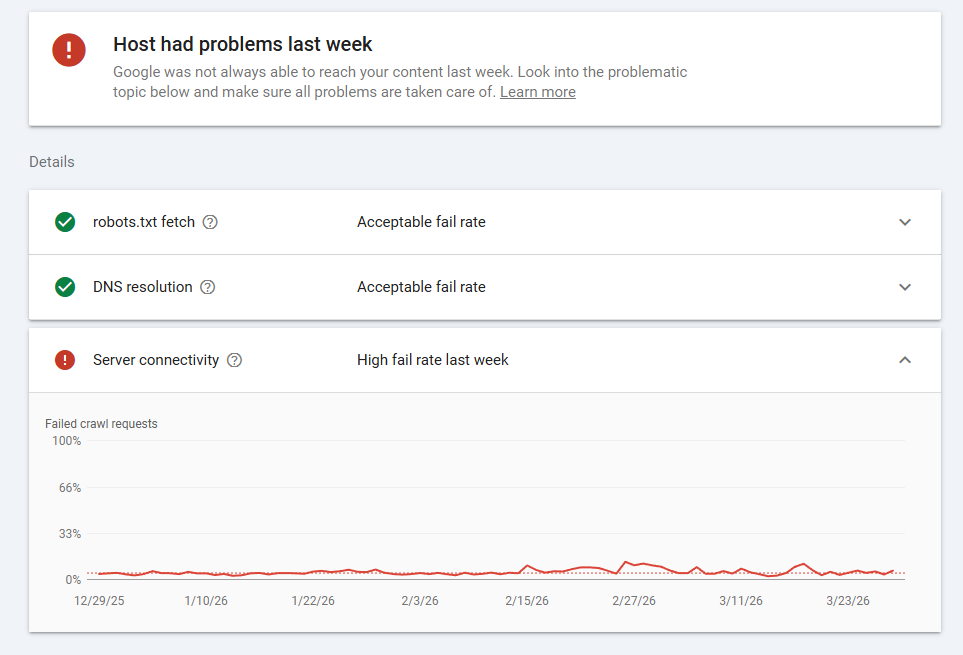Open help tooltip for Server connectivity
This screenshot has width=963, height=655.
234,360
